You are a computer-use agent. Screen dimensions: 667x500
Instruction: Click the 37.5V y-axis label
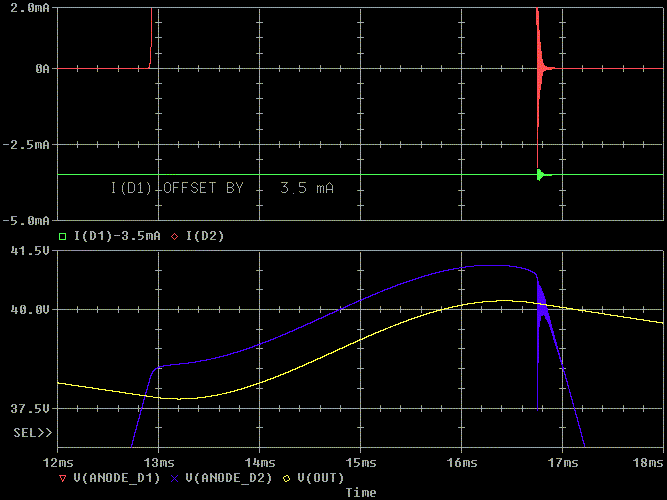[30, 409]
